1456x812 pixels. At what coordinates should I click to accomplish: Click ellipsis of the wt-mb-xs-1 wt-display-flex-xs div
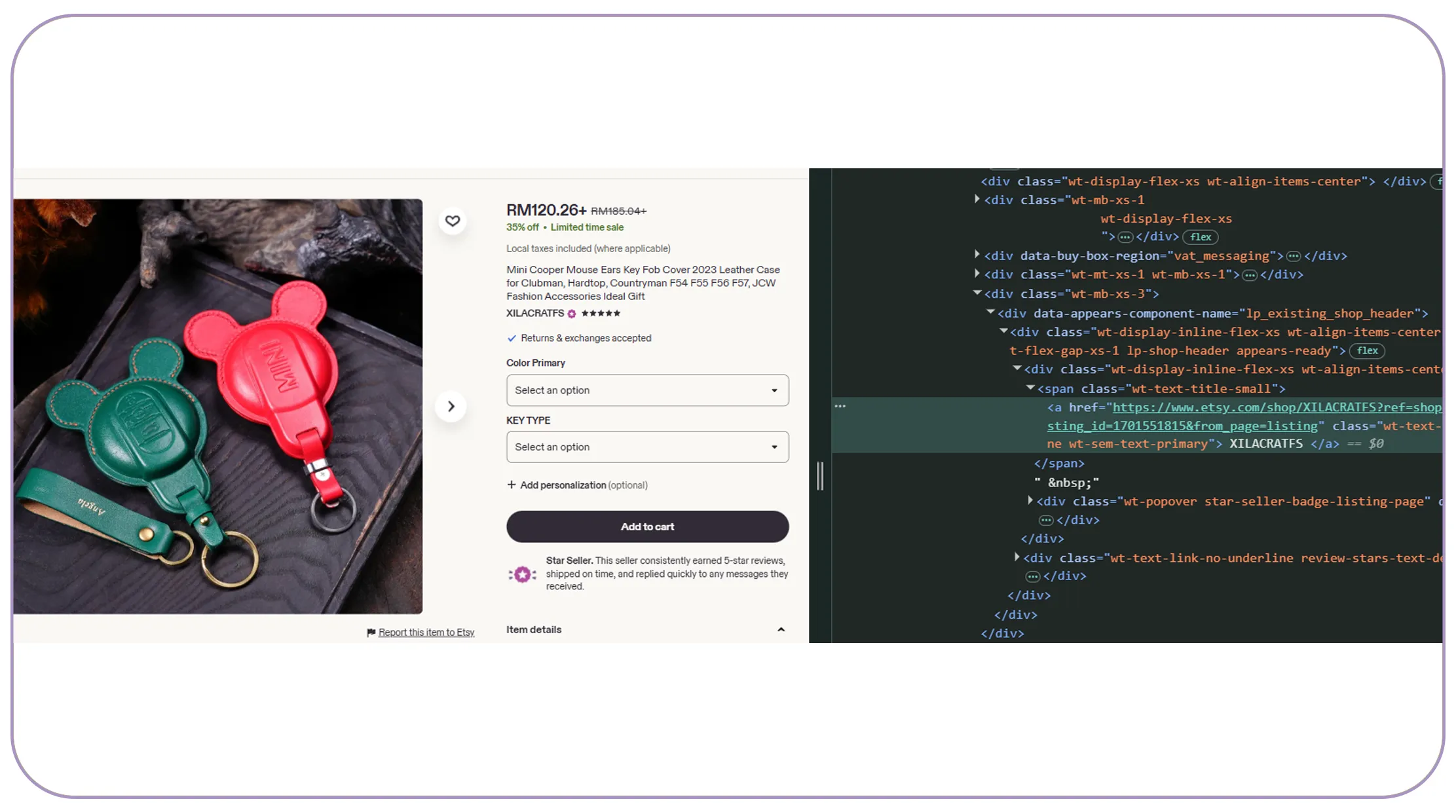1125,237
